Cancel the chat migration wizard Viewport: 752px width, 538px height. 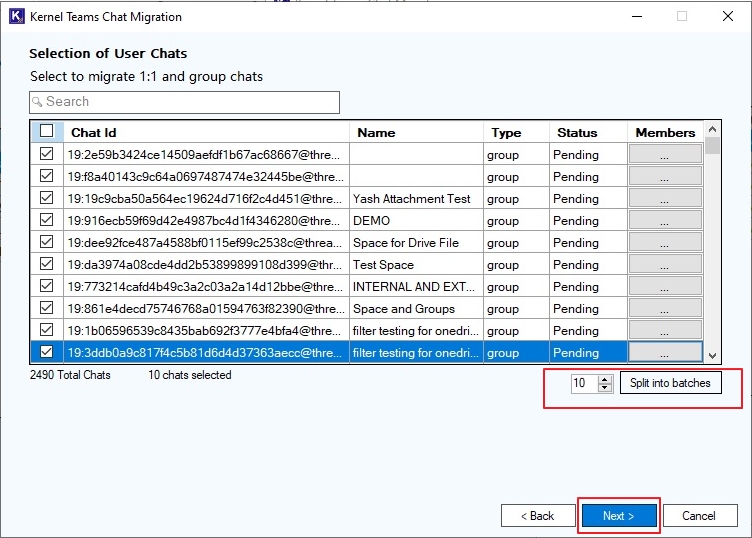coord(700,516)
